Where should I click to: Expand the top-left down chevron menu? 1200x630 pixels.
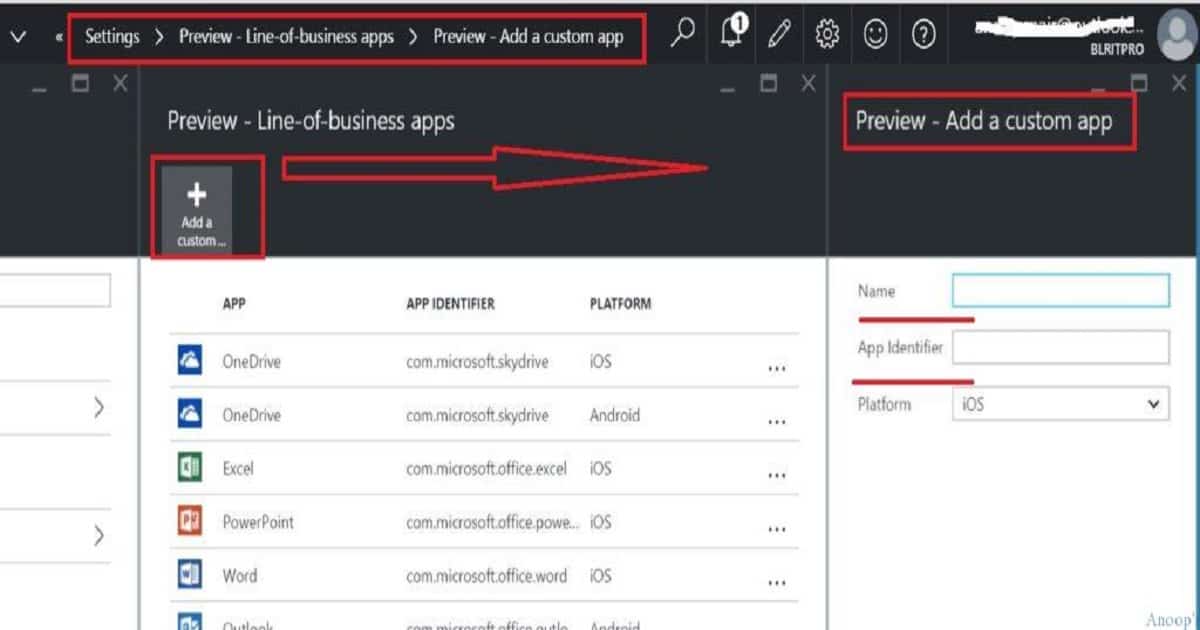[17, 37]
